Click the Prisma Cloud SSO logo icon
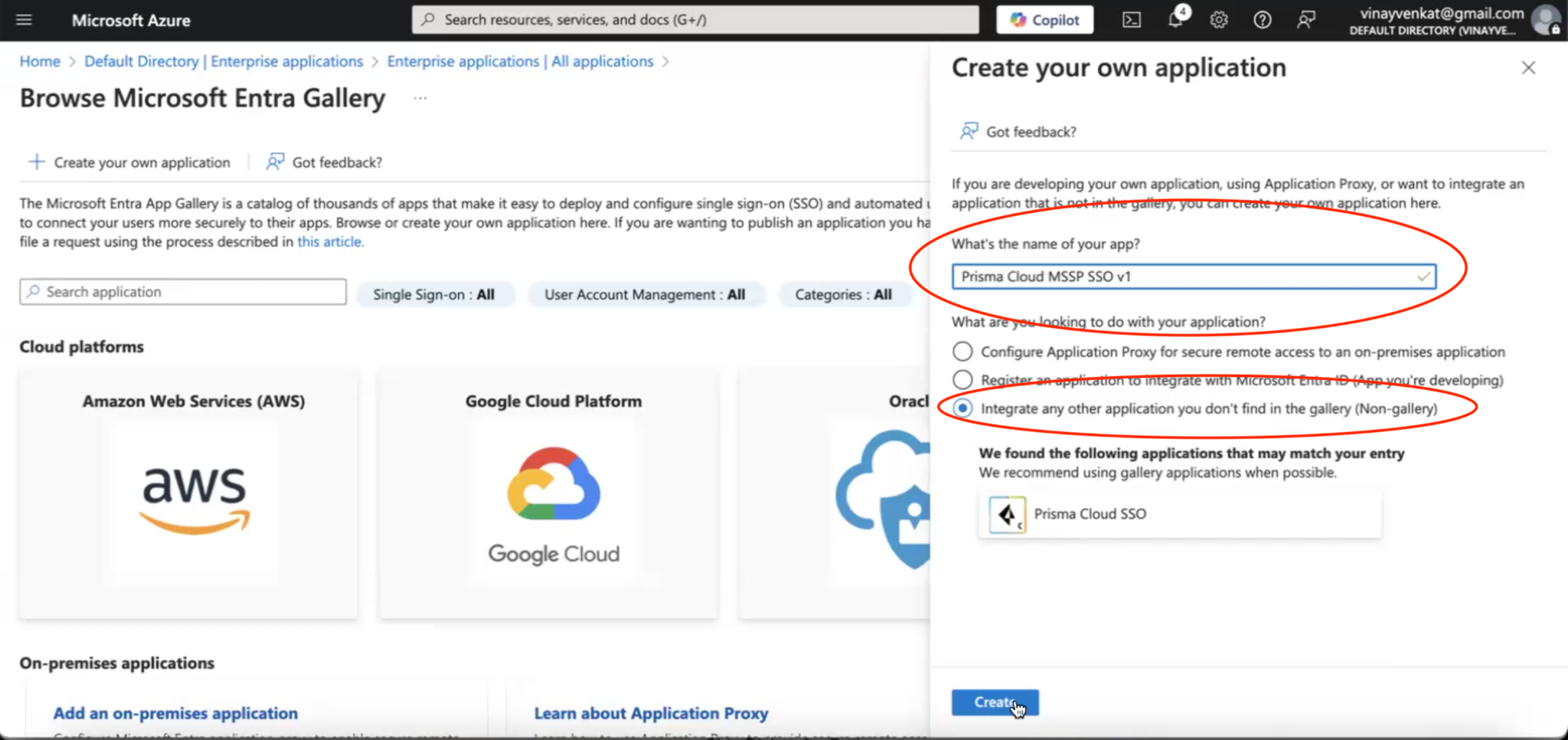1568x740 pixels. click(x=1007, y=514)
